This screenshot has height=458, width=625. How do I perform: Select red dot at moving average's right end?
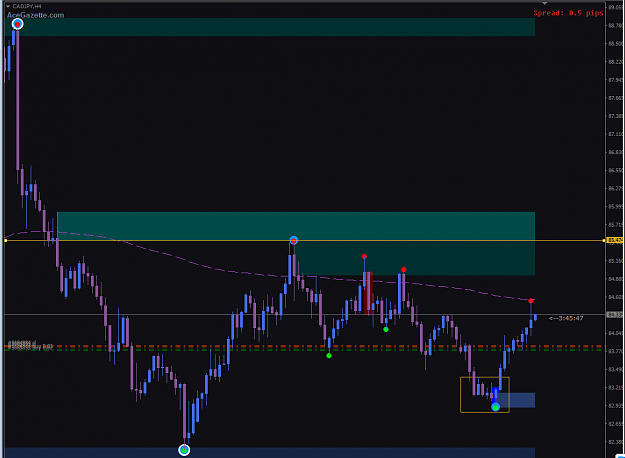(531, 301)
